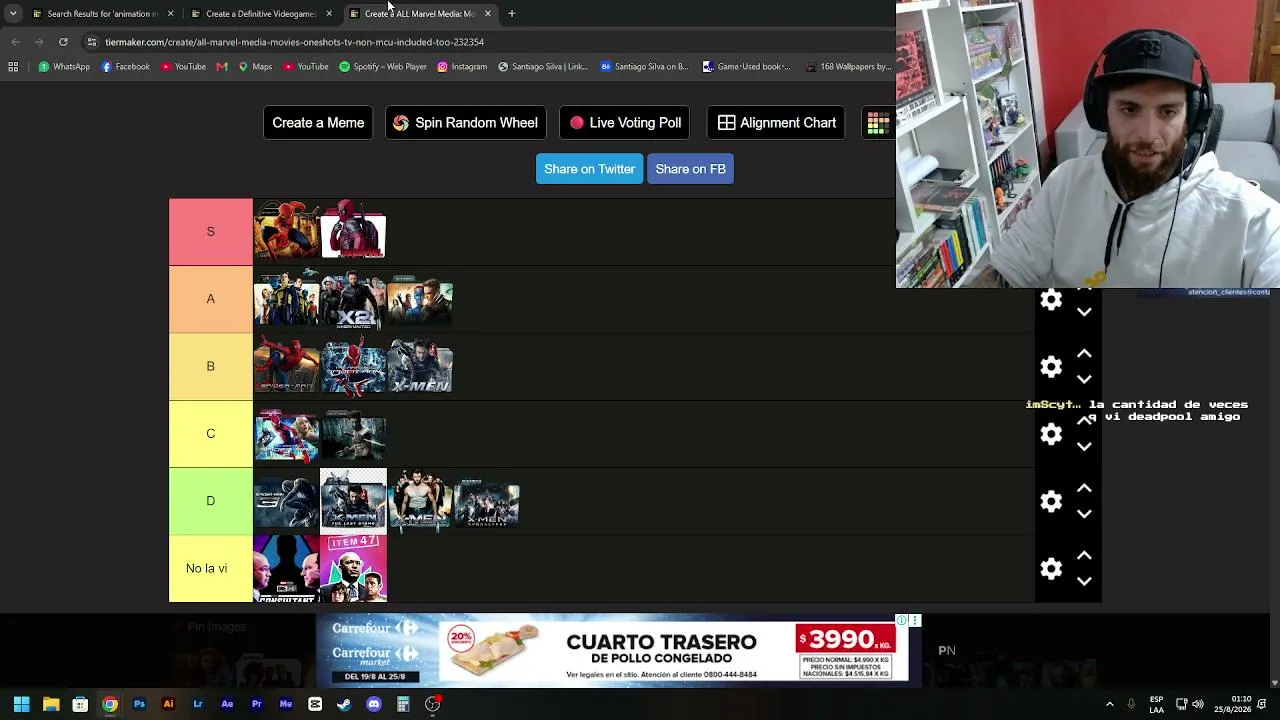Viewport: 1280px width, 720px height.
Task: Close the 'Search Results for animation' tab
Action: click(x=170, y=14)
